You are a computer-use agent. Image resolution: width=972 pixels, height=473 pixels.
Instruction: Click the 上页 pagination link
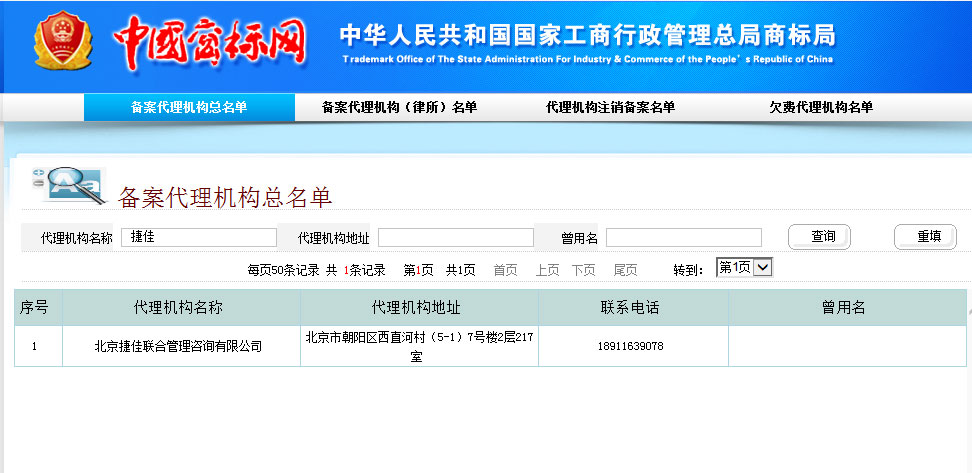click(547, 270)
